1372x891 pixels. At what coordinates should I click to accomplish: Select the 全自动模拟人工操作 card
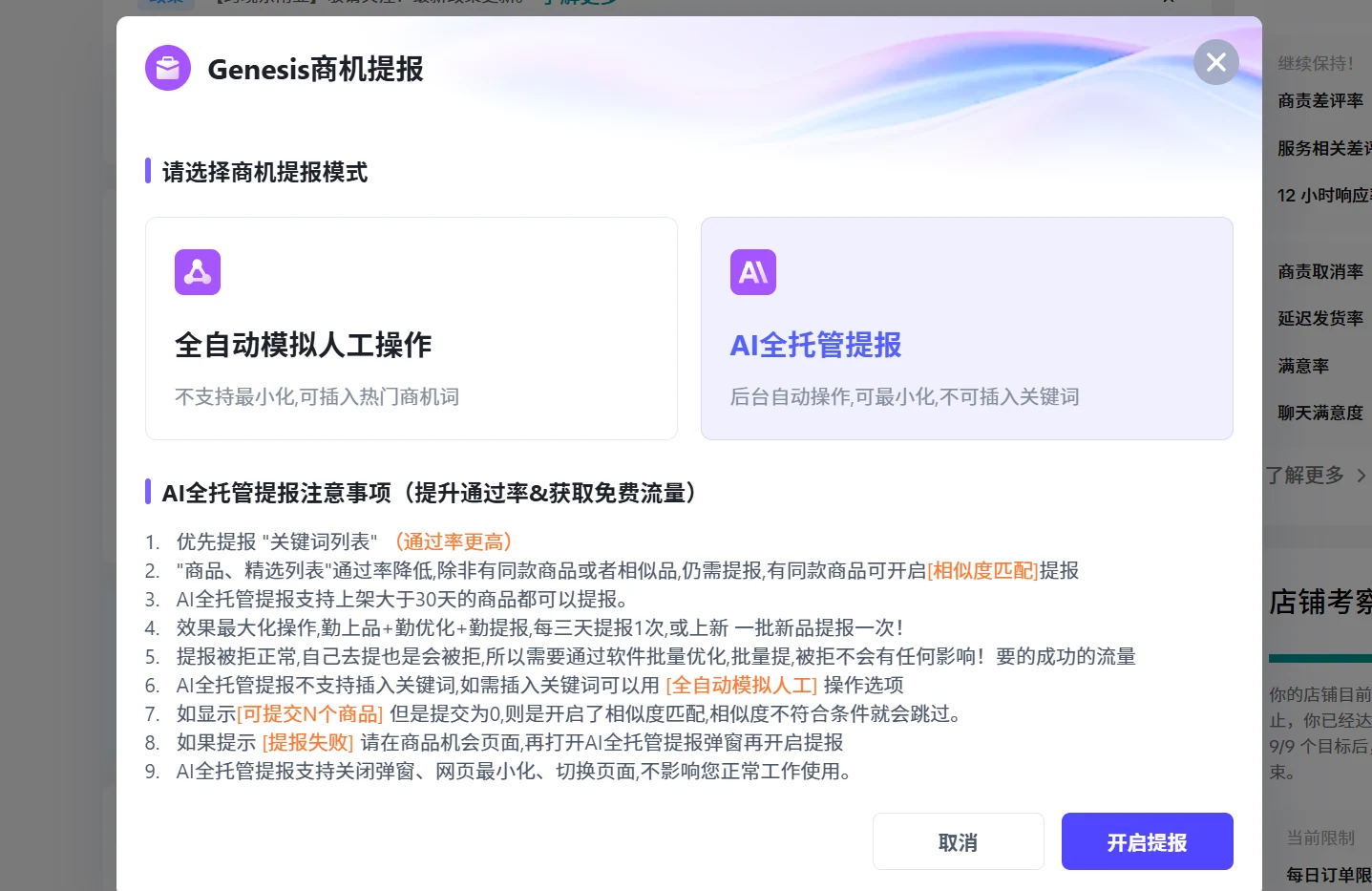[x=412, y=329]
